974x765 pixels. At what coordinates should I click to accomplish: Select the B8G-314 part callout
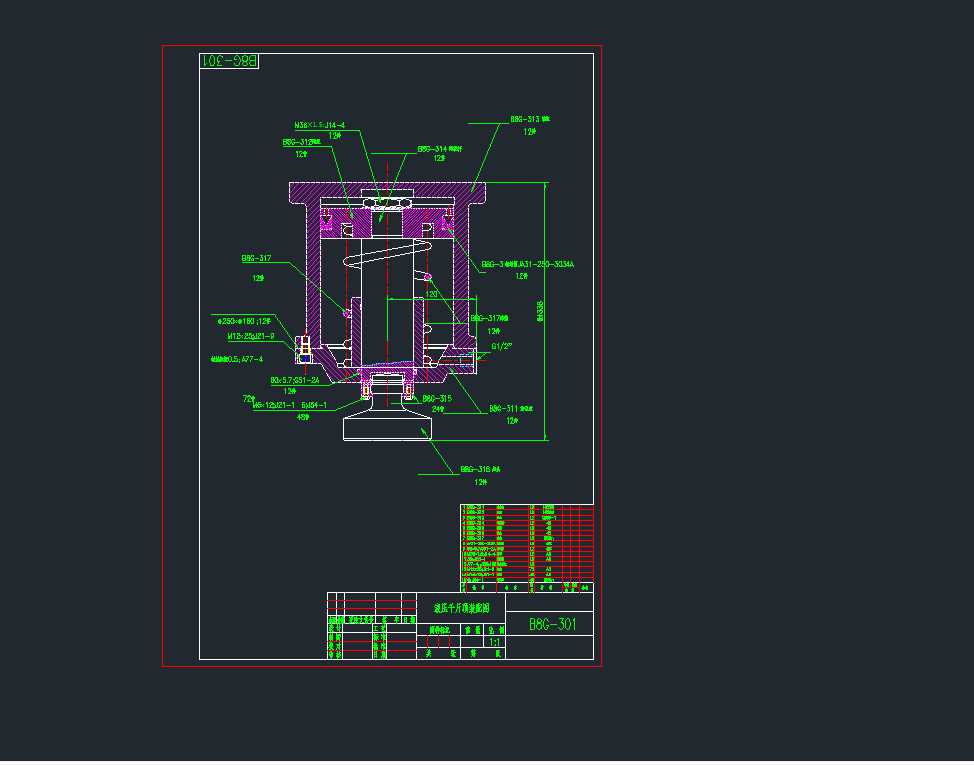(x=439, y=149)
